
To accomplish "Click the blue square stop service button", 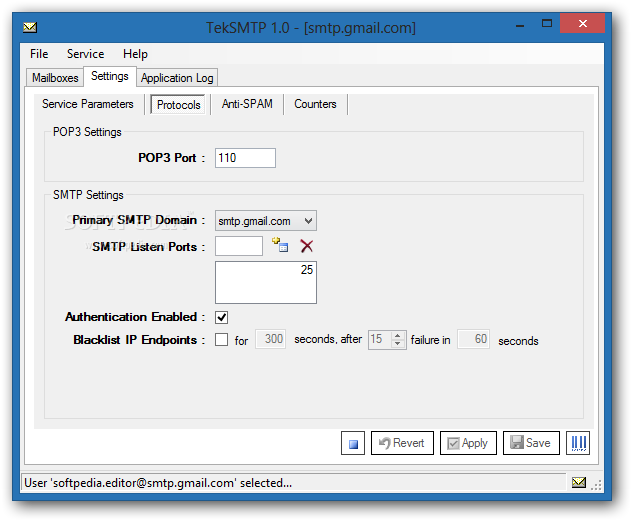I will (x=353, y=443).
